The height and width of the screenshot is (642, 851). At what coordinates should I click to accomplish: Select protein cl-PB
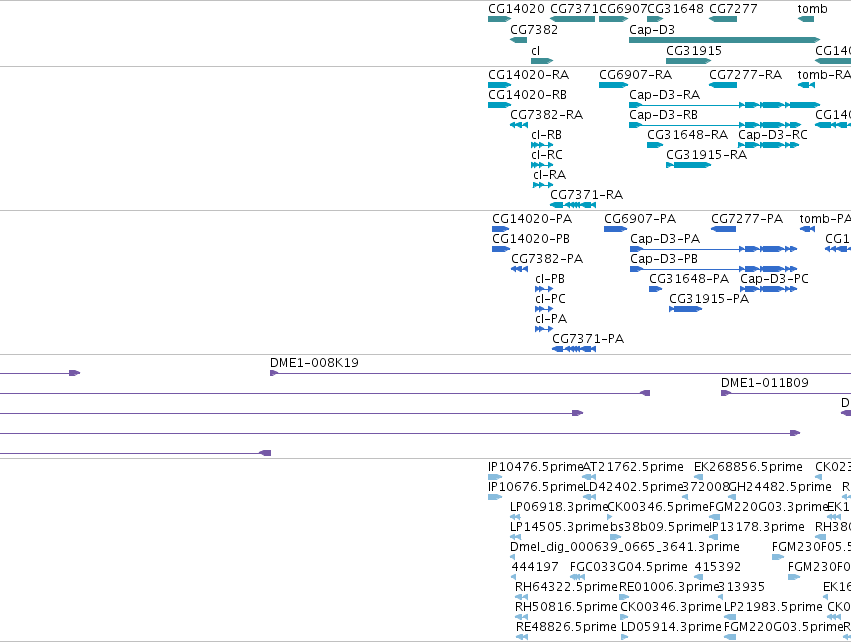[x=544, y=289]
